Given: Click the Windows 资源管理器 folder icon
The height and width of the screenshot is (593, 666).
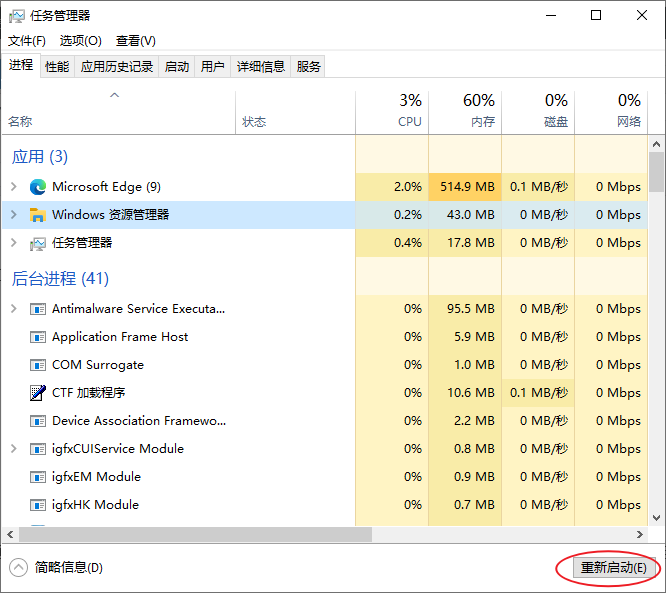Looking at the screenshot, I should click(38, 215).
